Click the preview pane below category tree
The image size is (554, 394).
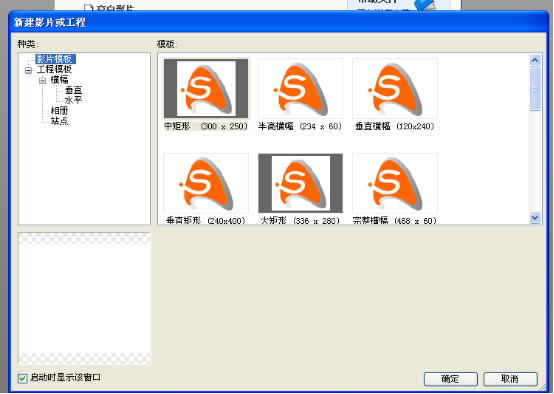pyautogui.click(x=84, y=298)
